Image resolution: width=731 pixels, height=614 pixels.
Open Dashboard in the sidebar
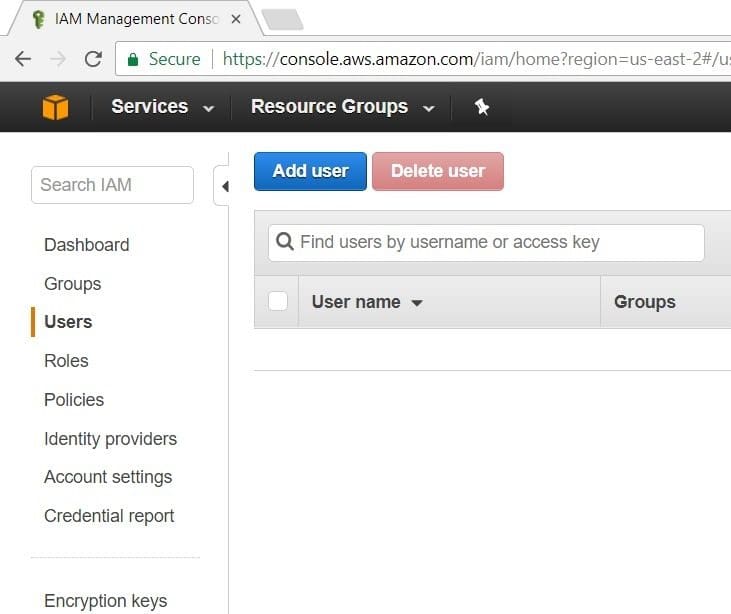coord(87,245)
